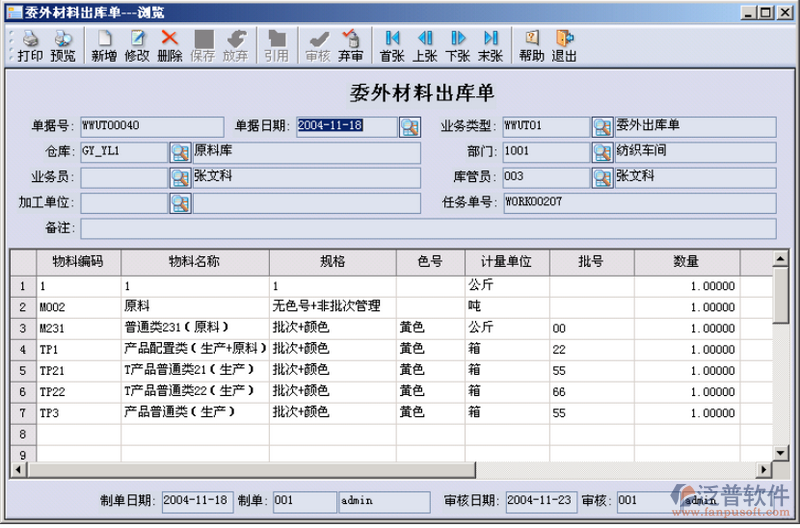The height and width of the screenshot is (528, 800).
Task: Click the 修改 edit toolbar icon
Action: pyautogui.click(x=137, y=46)
